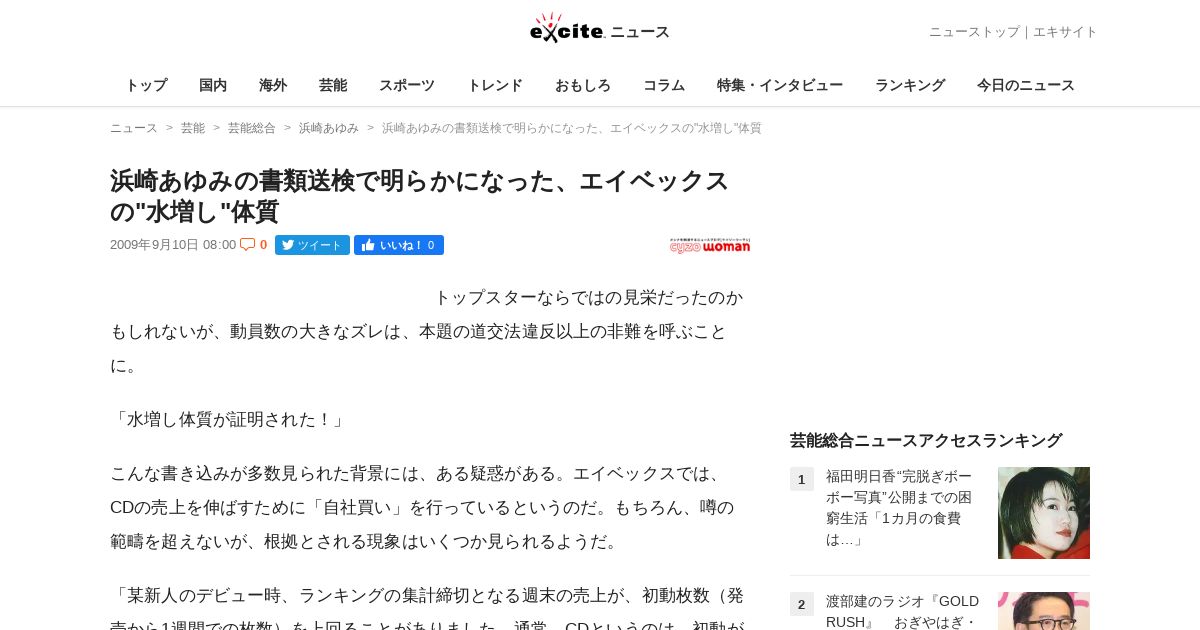Like the article with いいね！ button
The image size is (1200, 630).
[x=399, y=245]
